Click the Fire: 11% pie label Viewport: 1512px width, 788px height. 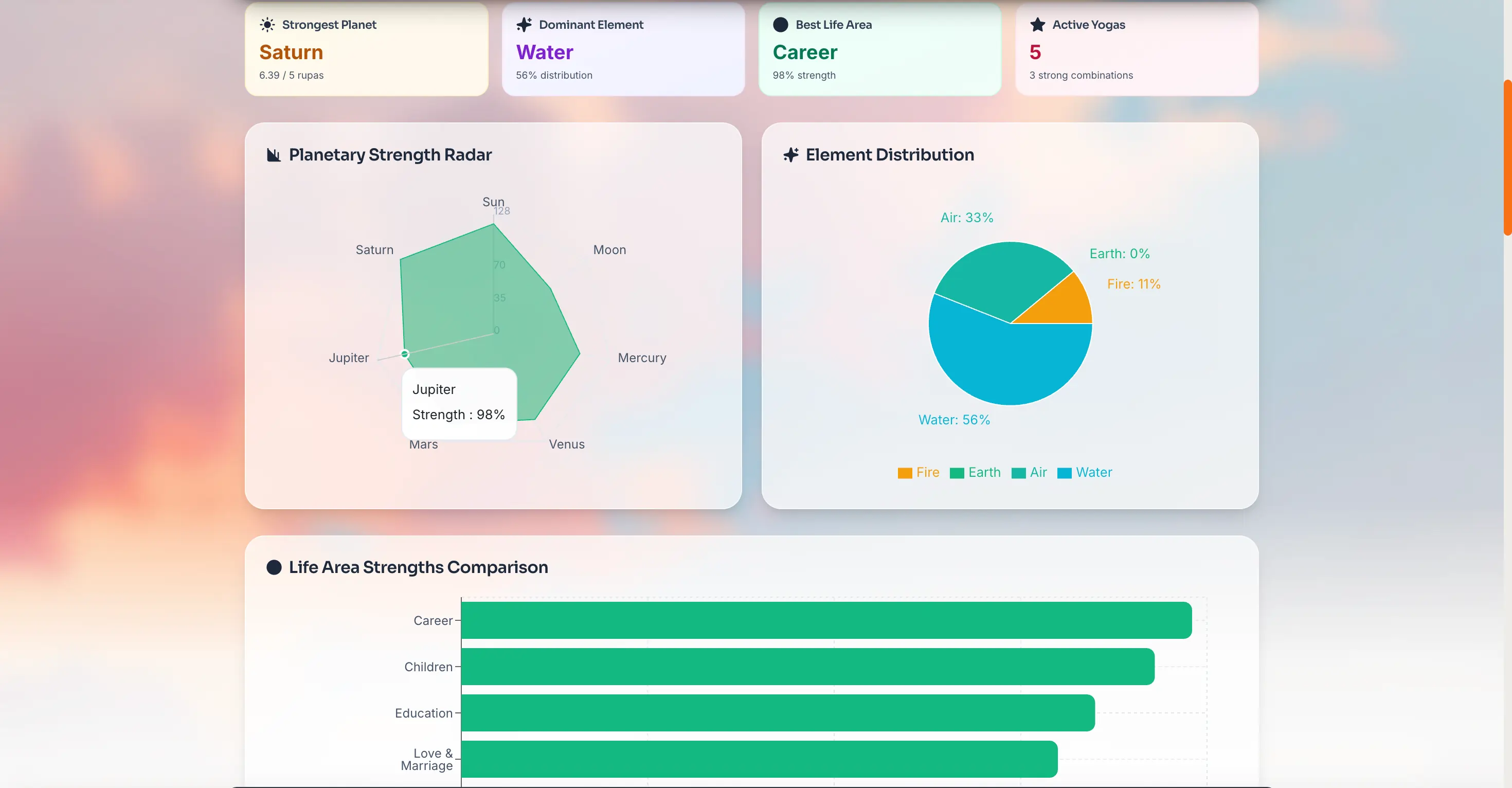tap(1133, 283)
